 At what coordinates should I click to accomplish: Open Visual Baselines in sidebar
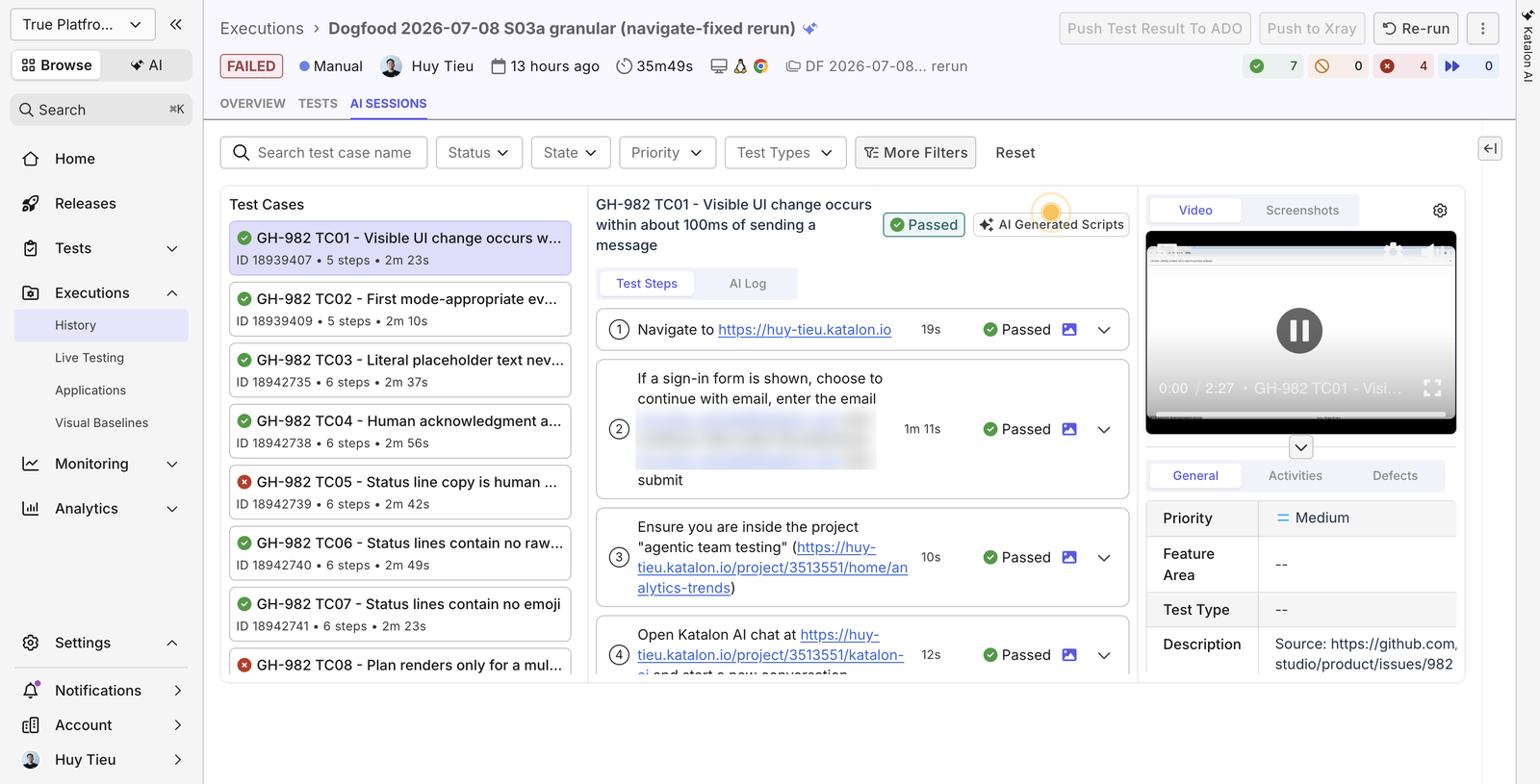[101, 423]
